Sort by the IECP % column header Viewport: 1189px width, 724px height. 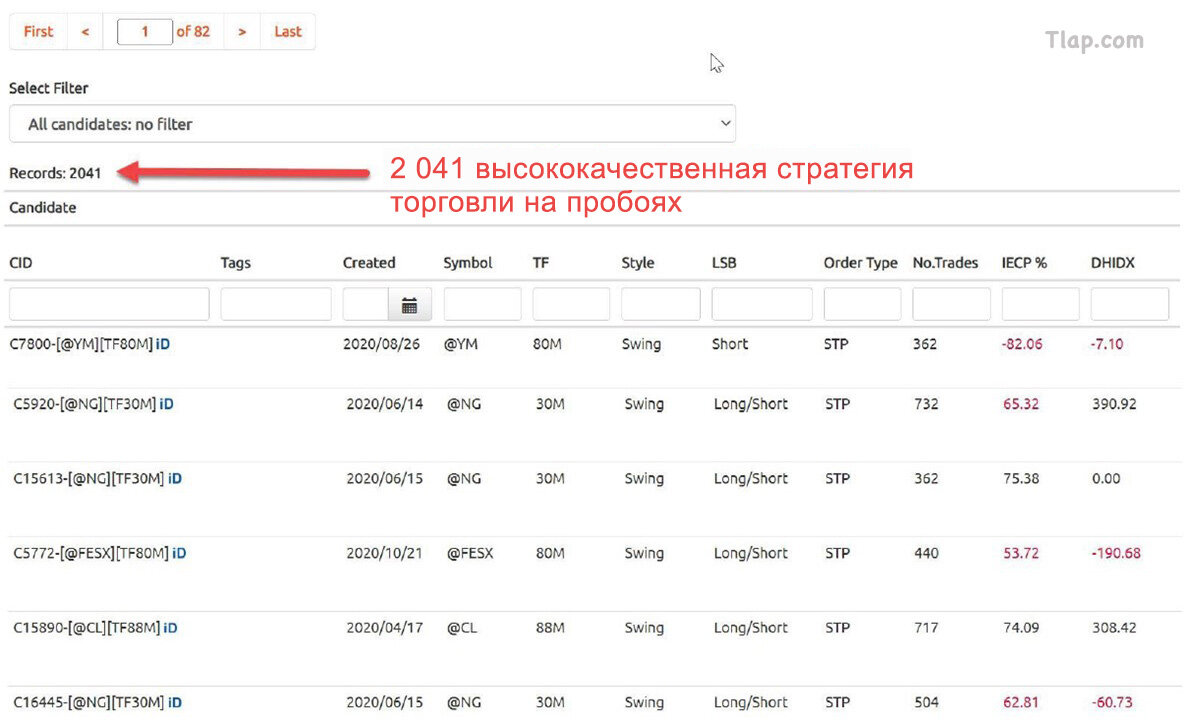(x=1024, y=263)
